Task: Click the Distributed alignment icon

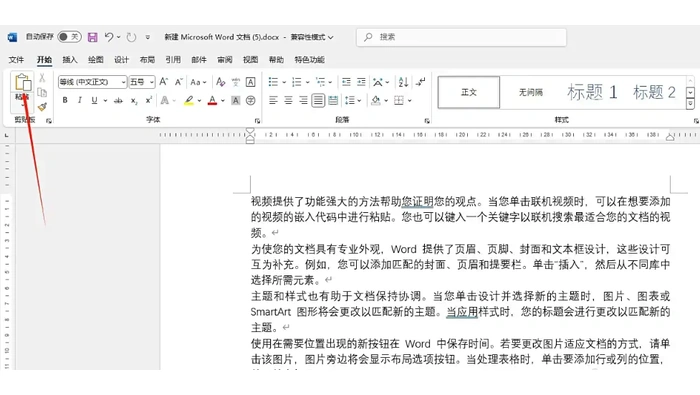Action: click(333, 100)
